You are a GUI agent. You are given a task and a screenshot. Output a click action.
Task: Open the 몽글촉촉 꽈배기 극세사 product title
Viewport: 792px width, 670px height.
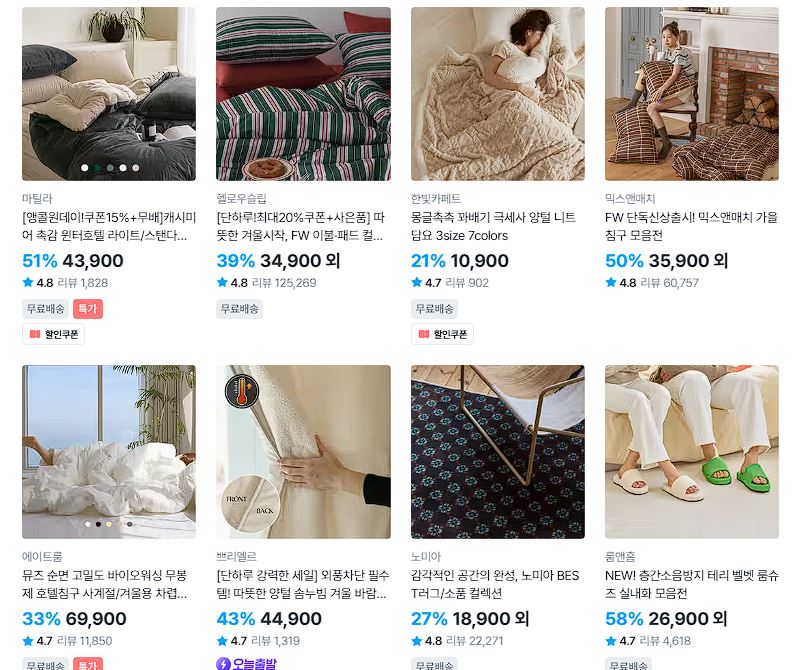(493, 226)
